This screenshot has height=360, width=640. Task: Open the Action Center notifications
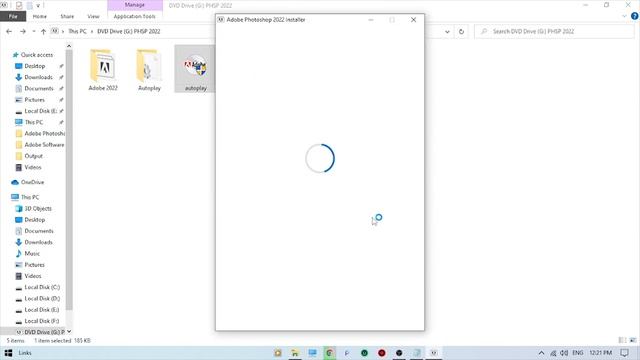click(x=624, y=353)
